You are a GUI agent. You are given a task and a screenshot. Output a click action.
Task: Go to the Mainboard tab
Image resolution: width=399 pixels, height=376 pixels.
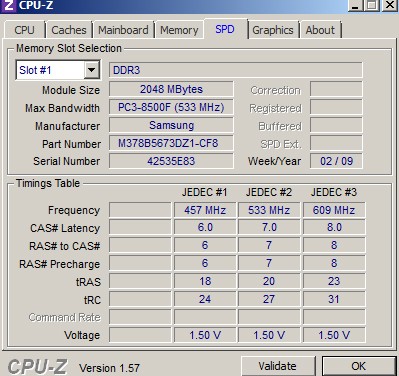coord(123,30)
